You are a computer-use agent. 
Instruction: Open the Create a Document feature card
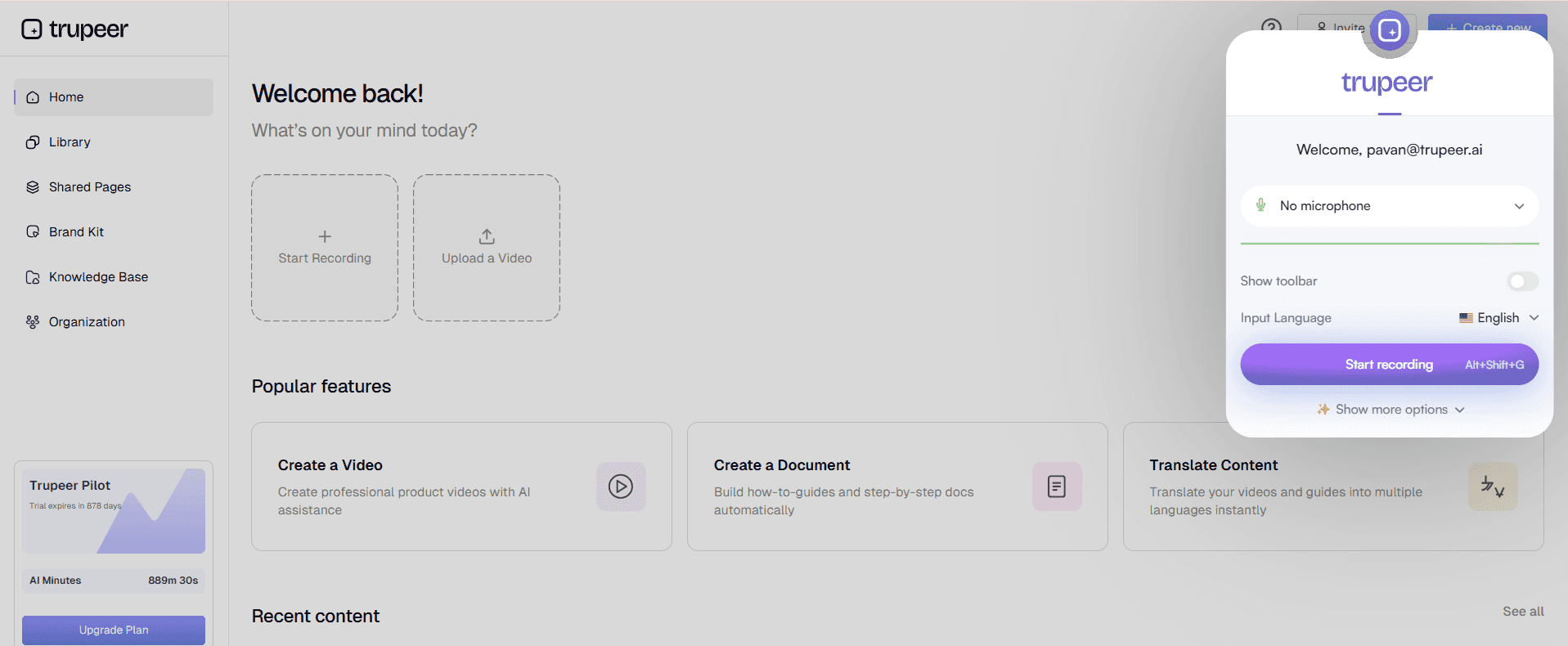(897, 487)
